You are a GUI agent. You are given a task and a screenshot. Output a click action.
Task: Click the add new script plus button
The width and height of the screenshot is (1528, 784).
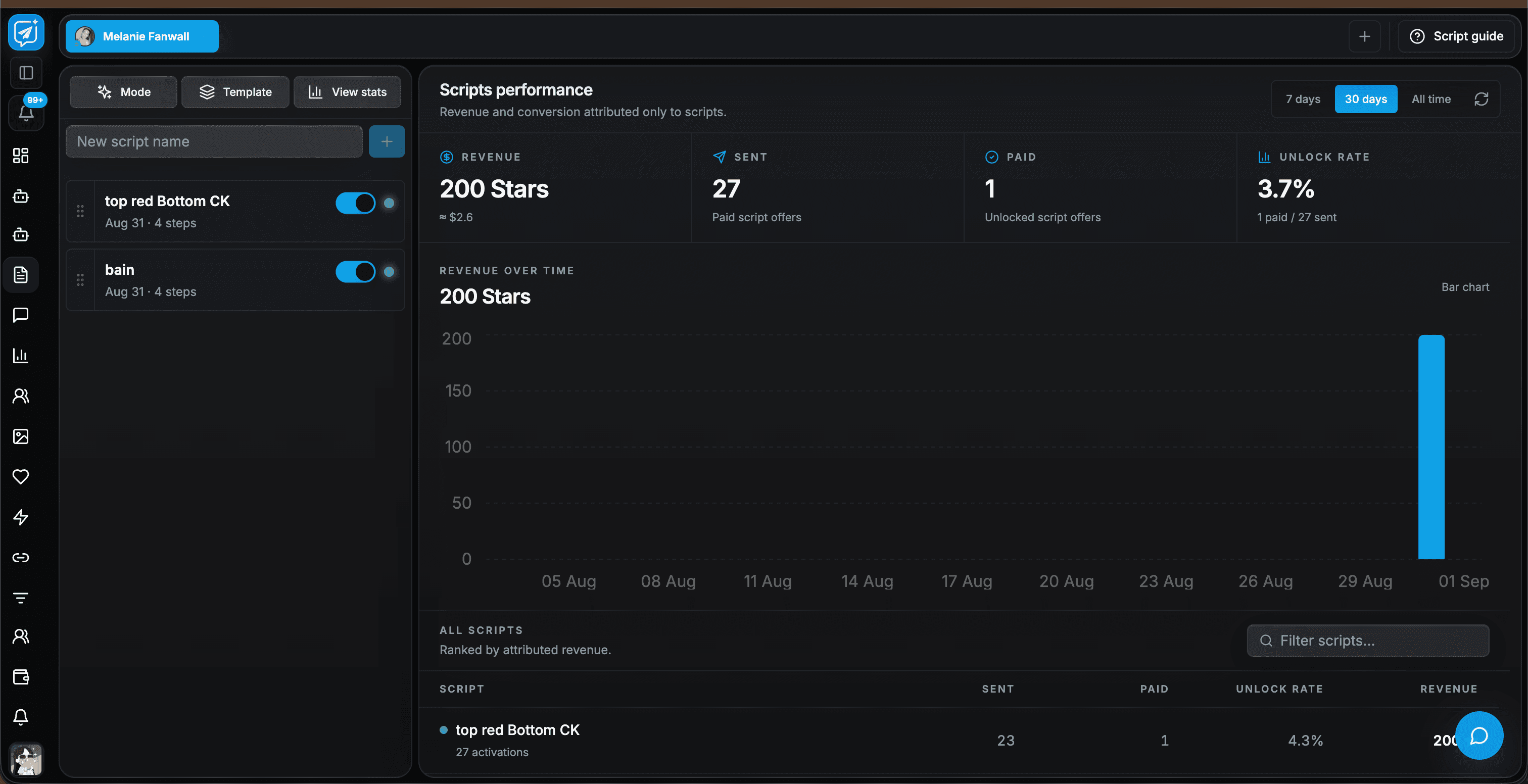pyautogui.click(x=387, y=141)
